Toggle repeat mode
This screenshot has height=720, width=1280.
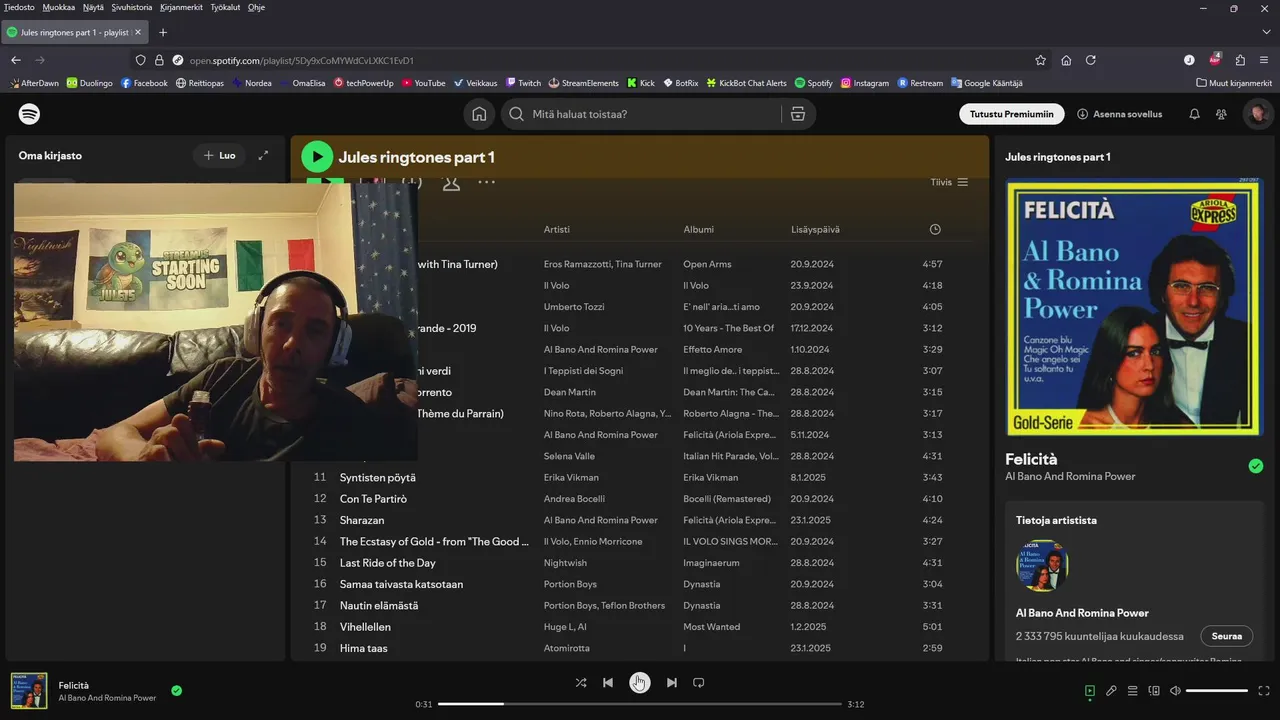699,683
